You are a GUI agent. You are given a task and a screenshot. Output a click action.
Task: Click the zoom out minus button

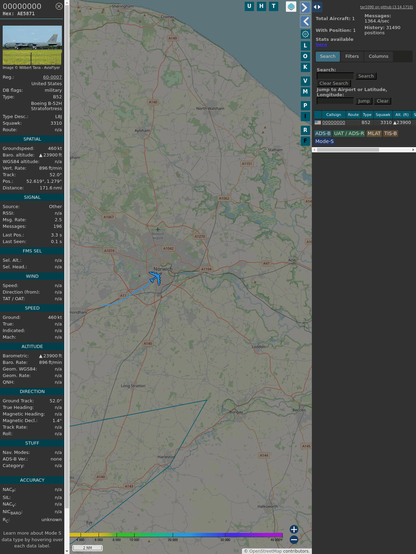[x=294, y=540]
